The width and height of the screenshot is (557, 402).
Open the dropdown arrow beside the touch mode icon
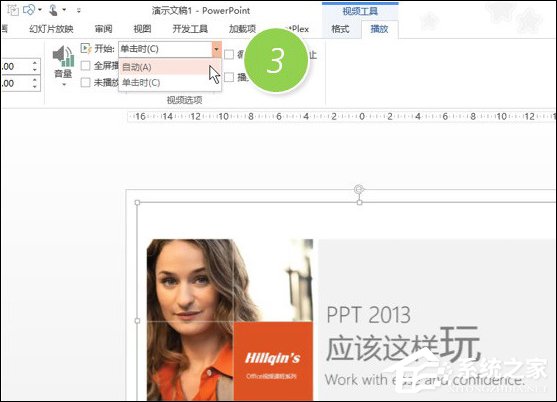[64, 10]
